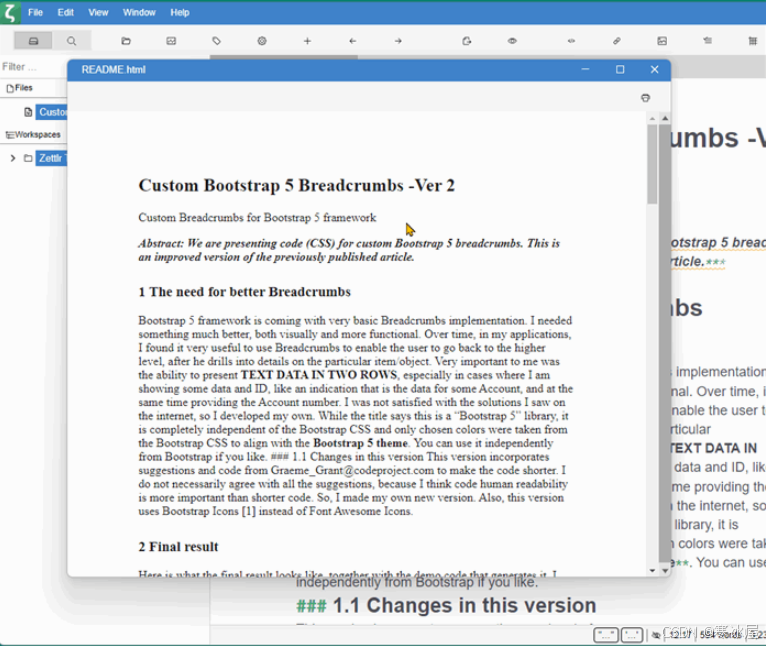Click the single-quote Magic Quotes status button
The height and width of the screenshot is (646, 766).
click(x=632, y=635)
